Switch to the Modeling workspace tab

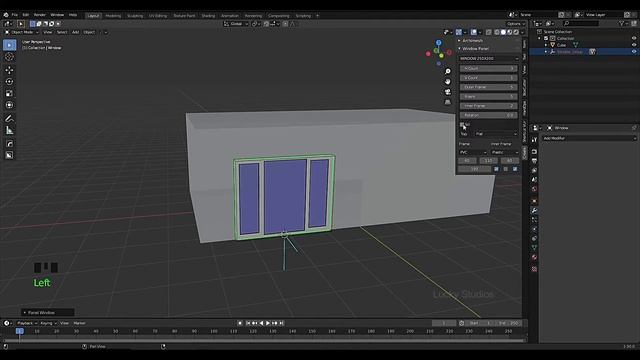(x=113, y=16)
